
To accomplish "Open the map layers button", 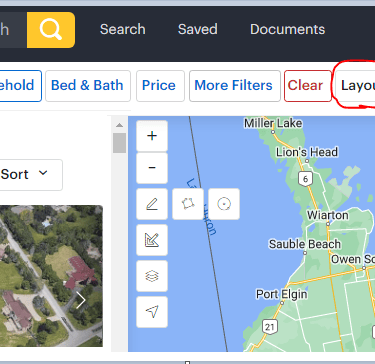I will tap(152, 276).
